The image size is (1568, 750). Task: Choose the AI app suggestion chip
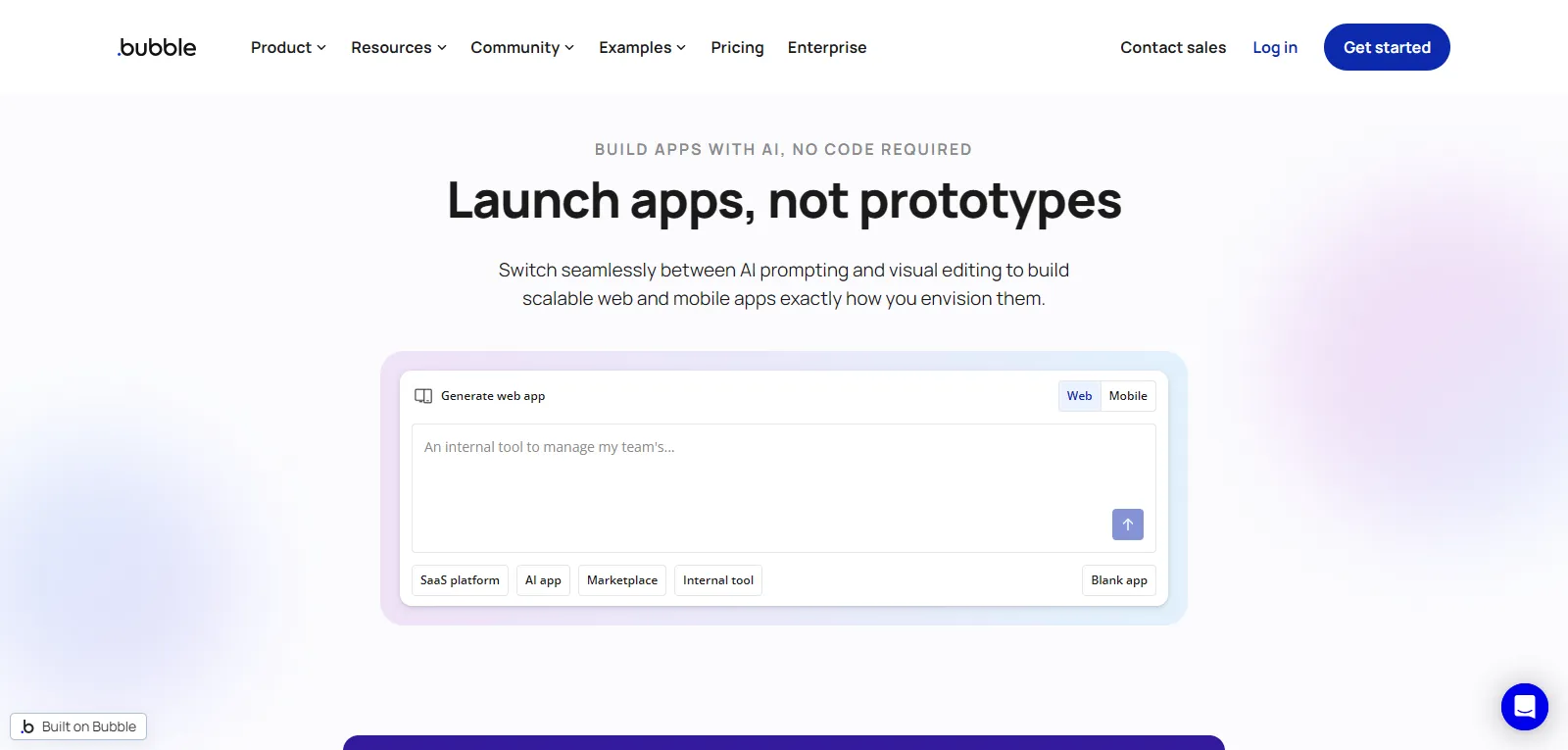(x=543, y=580)
